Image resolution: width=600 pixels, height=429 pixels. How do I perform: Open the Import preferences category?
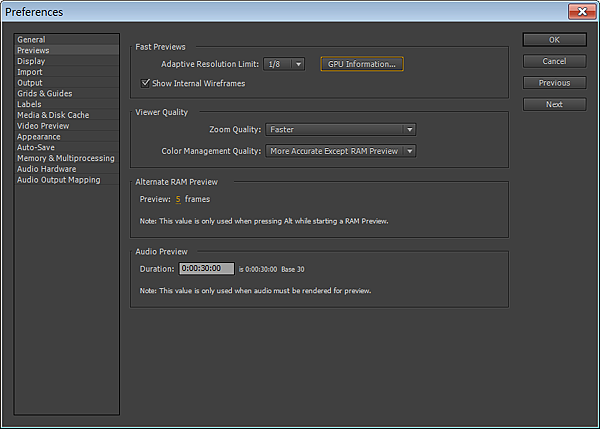(67, 72)
